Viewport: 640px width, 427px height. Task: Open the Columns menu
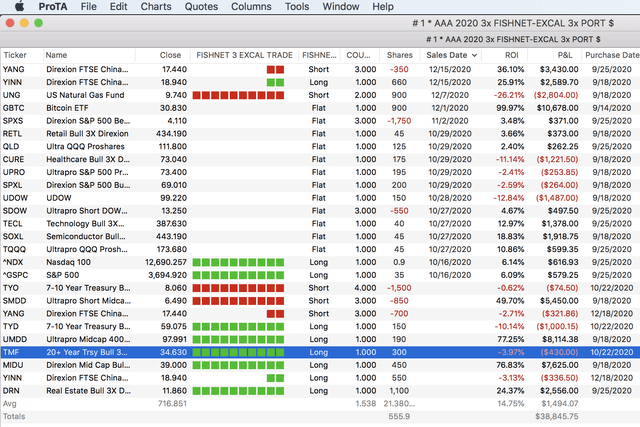(x=251, y=7)
